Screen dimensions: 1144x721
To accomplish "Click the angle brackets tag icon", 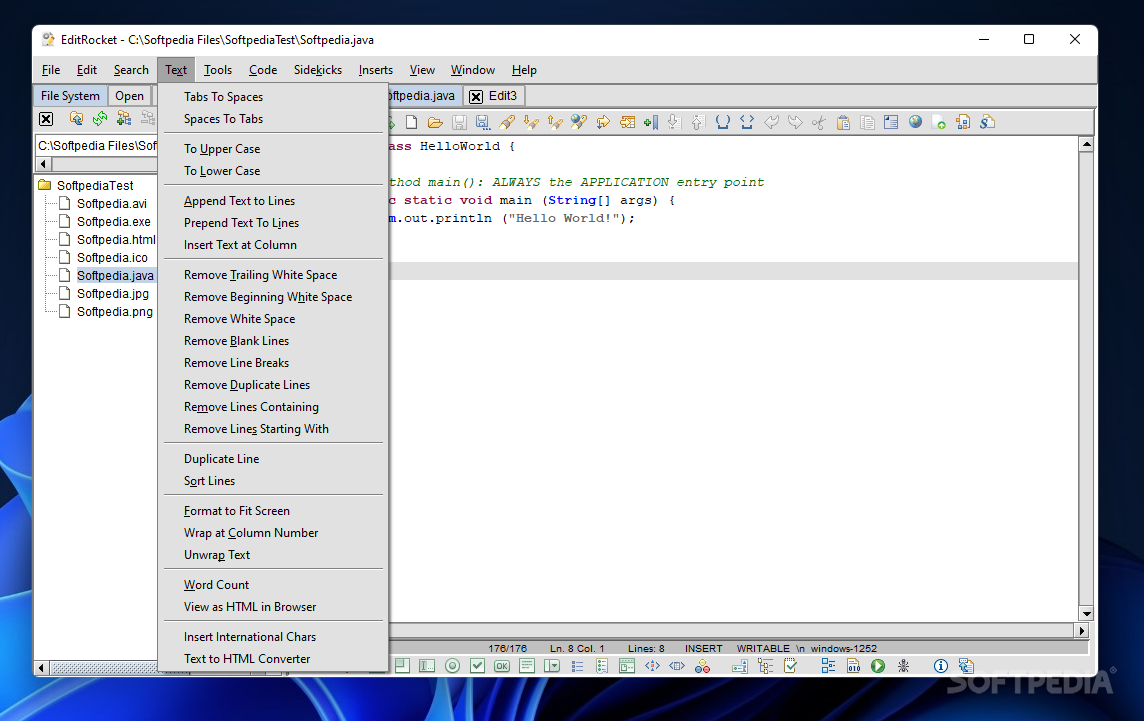I will [x=746, y=122].
